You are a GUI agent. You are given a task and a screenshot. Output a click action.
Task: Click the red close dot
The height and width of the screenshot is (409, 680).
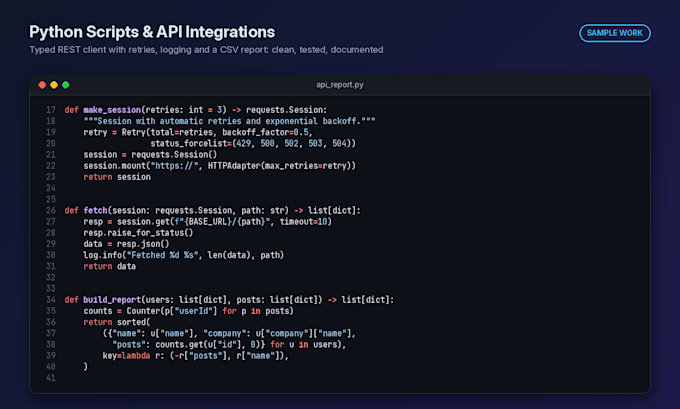42,85
